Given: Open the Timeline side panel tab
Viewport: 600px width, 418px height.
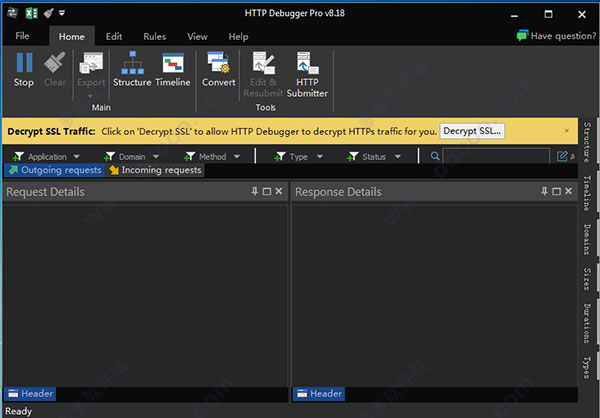Looking at the screenshot, I should pyautogui.click(x=587, y=193).
